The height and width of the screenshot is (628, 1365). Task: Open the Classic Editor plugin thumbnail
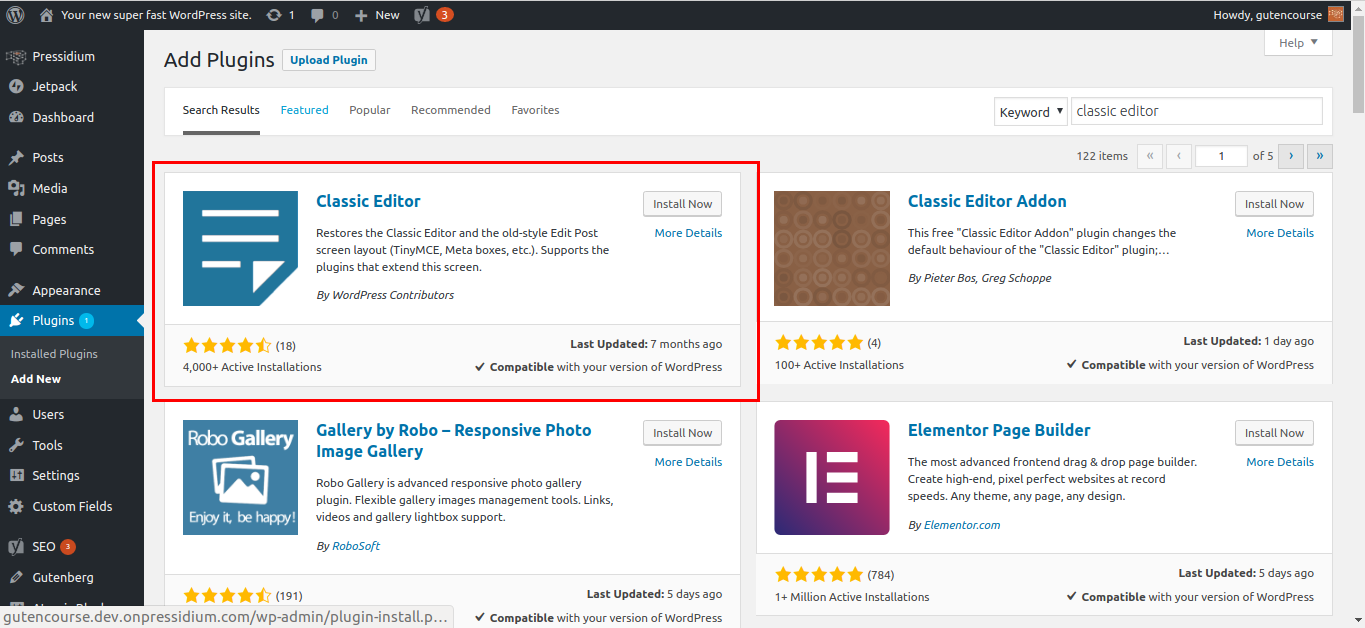[240, 248]
